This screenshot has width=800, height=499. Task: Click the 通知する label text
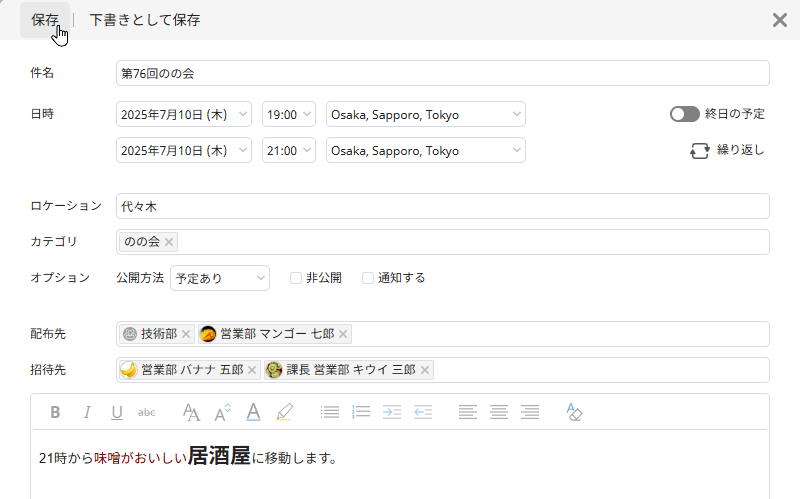[x=402, y=278]
